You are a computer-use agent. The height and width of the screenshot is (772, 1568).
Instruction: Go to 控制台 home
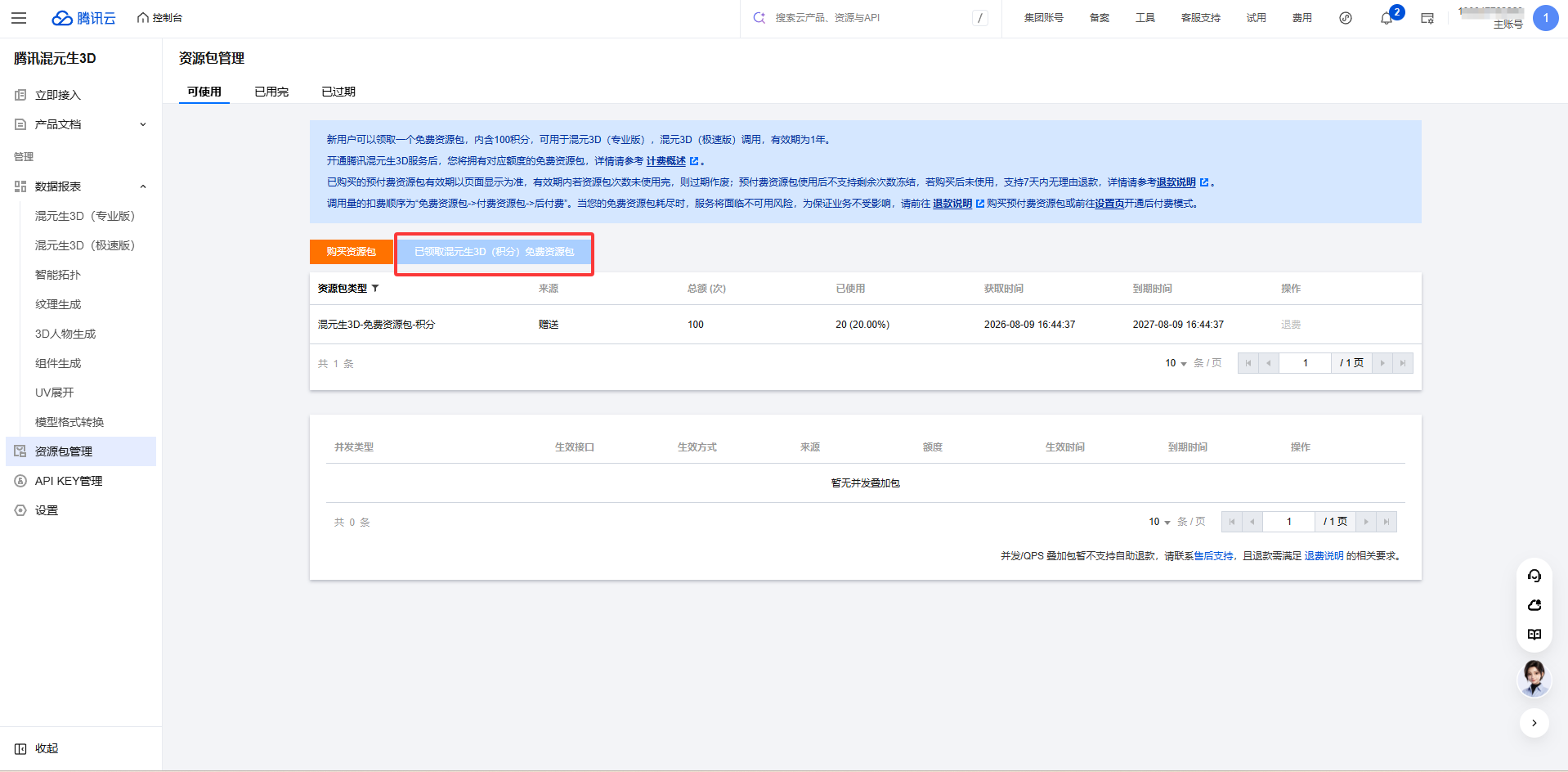pos(160,18)
